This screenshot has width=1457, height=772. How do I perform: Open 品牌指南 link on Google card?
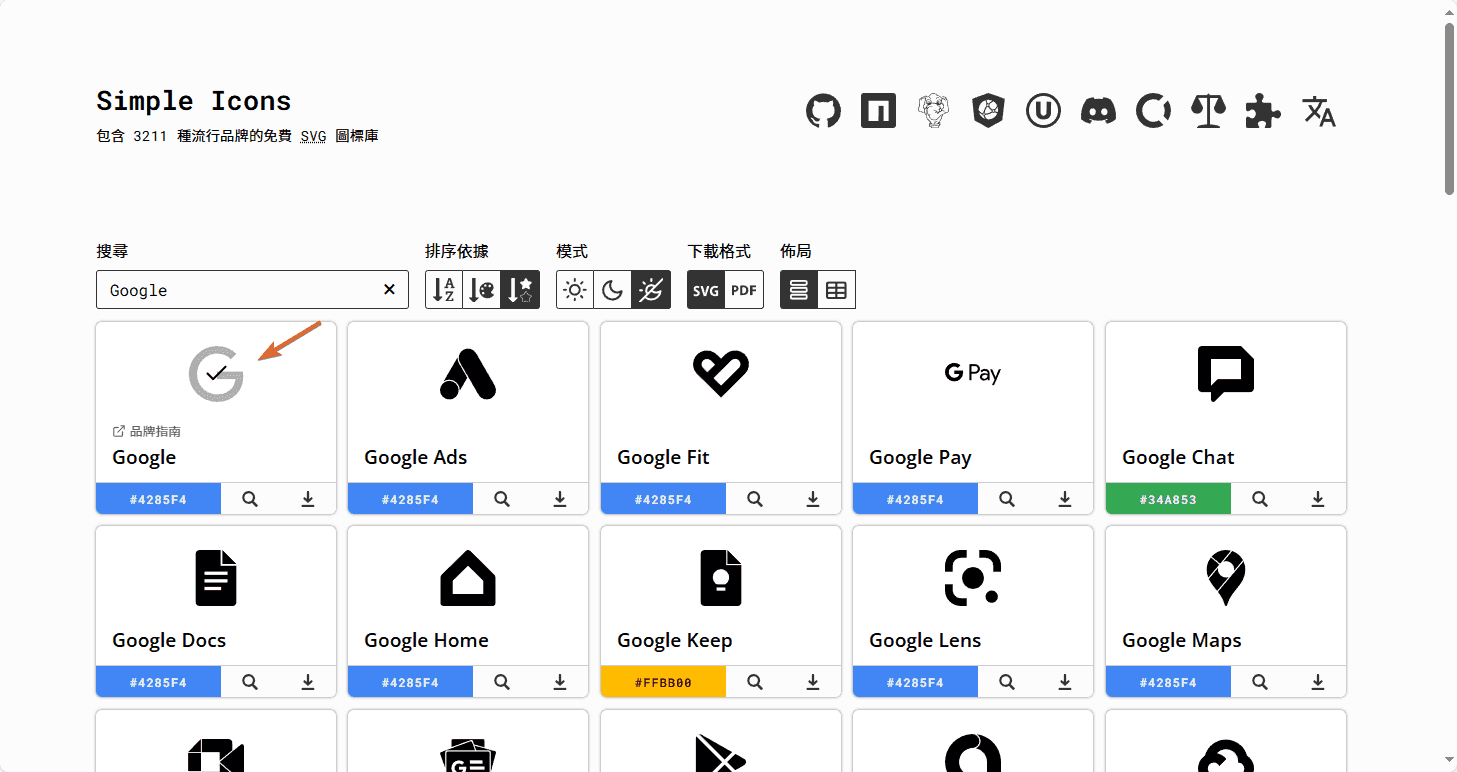click(x=147, y=431)
